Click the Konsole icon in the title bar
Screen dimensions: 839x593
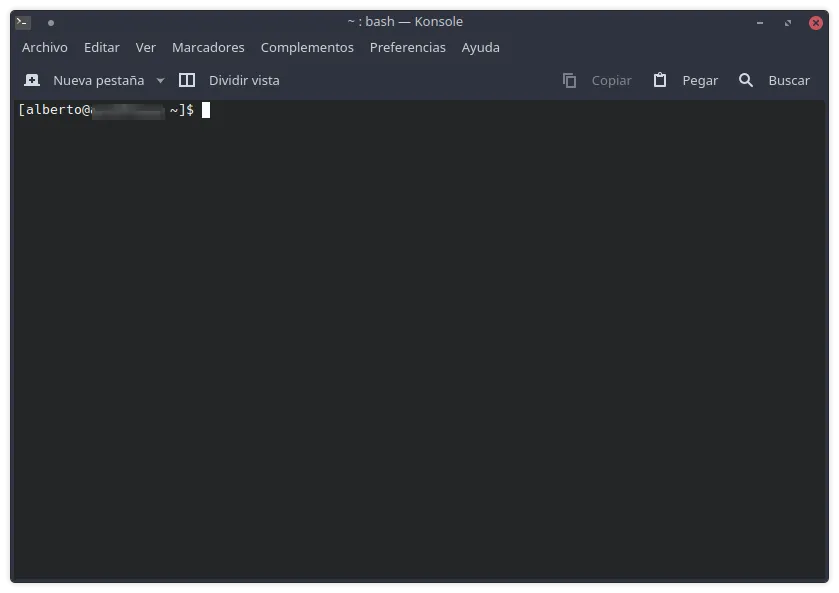pyautogui.click(x=22, y=21)
